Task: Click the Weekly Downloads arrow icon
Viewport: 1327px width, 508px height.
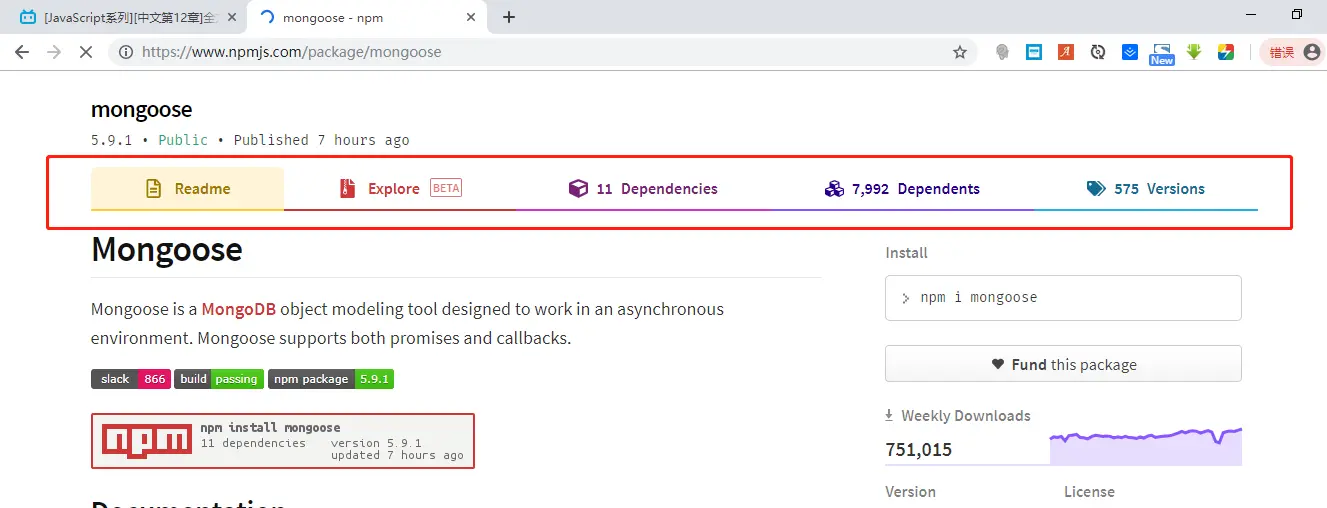Action: [889, 416]
